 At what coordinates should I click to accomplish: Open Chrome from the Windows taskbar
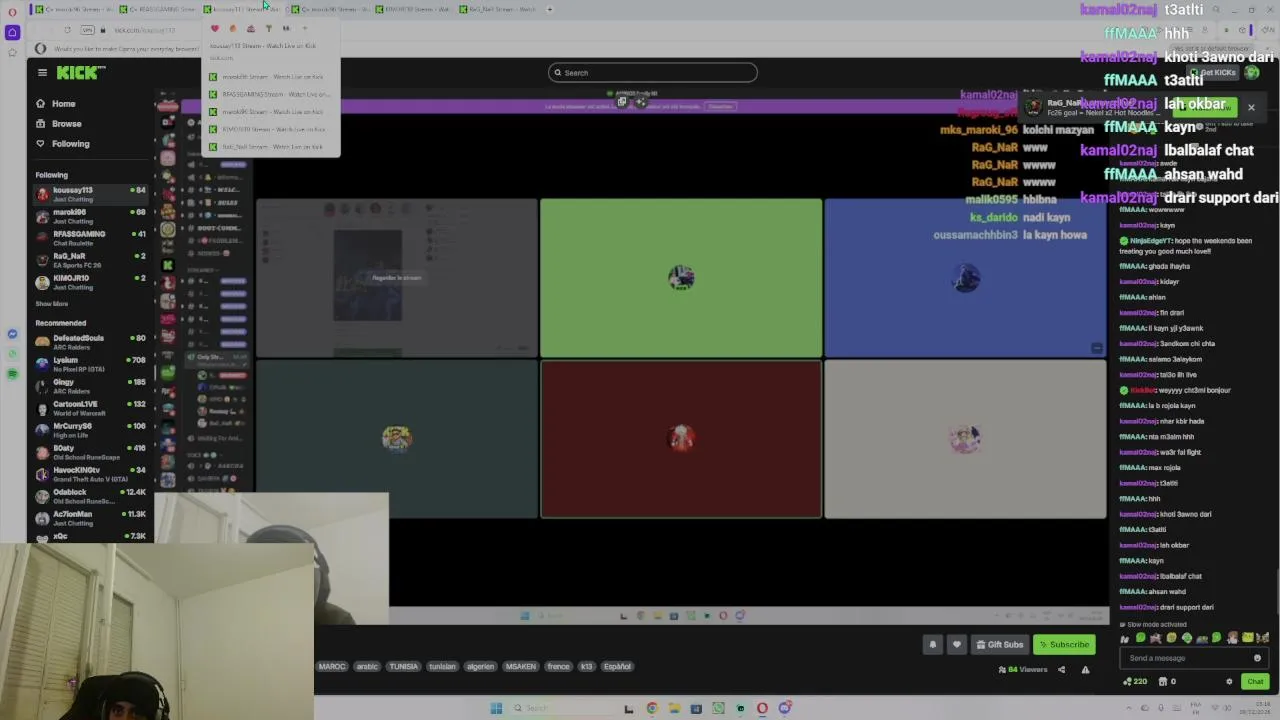pos(652,709)
